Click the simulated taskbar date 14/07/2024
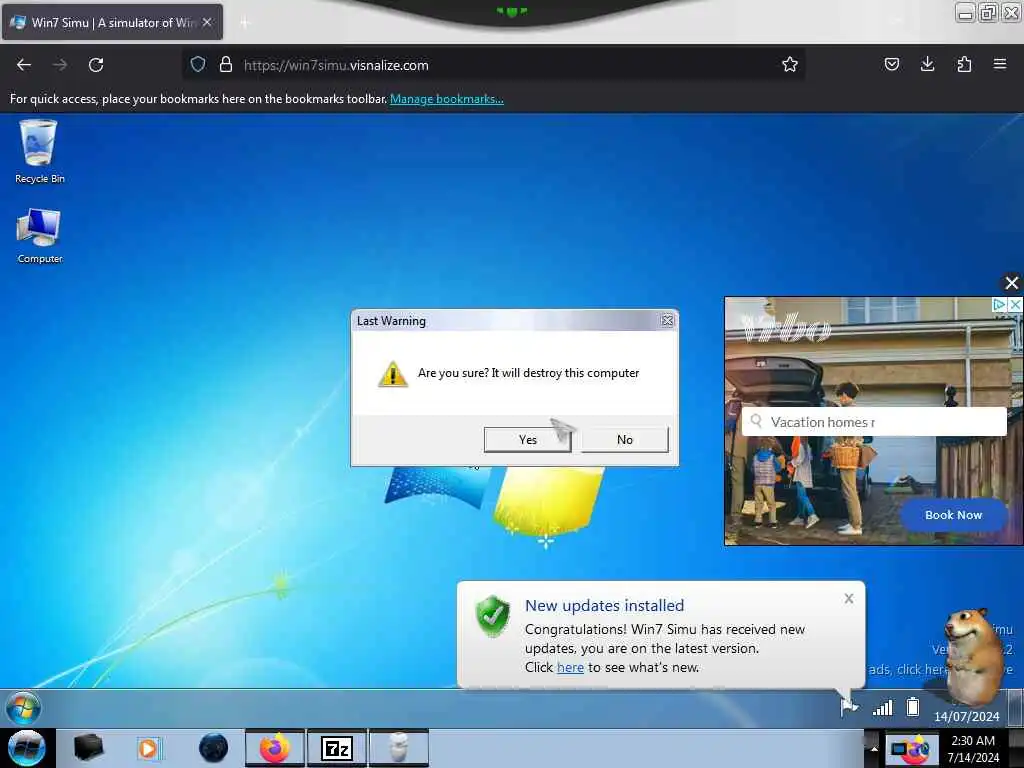1024x768 pixels. click(x=967, y=716)
